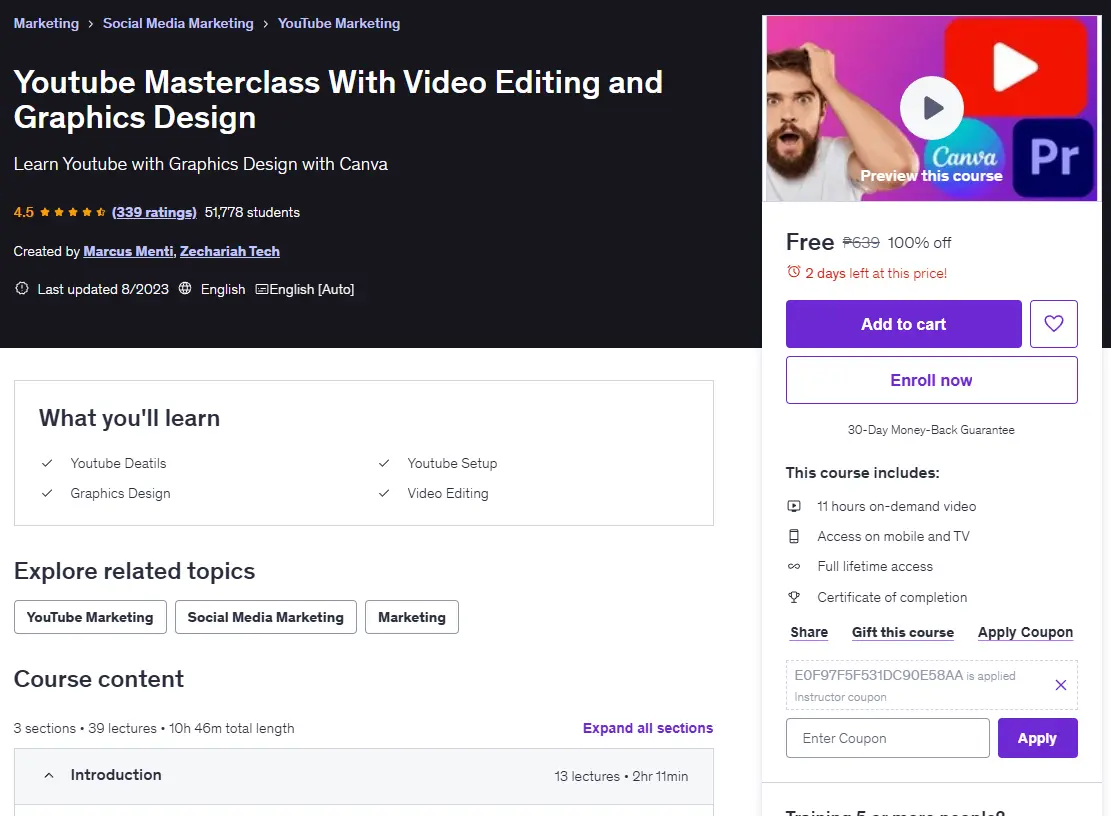
Task: Click the certificate trophy icon
Action: 794,597
